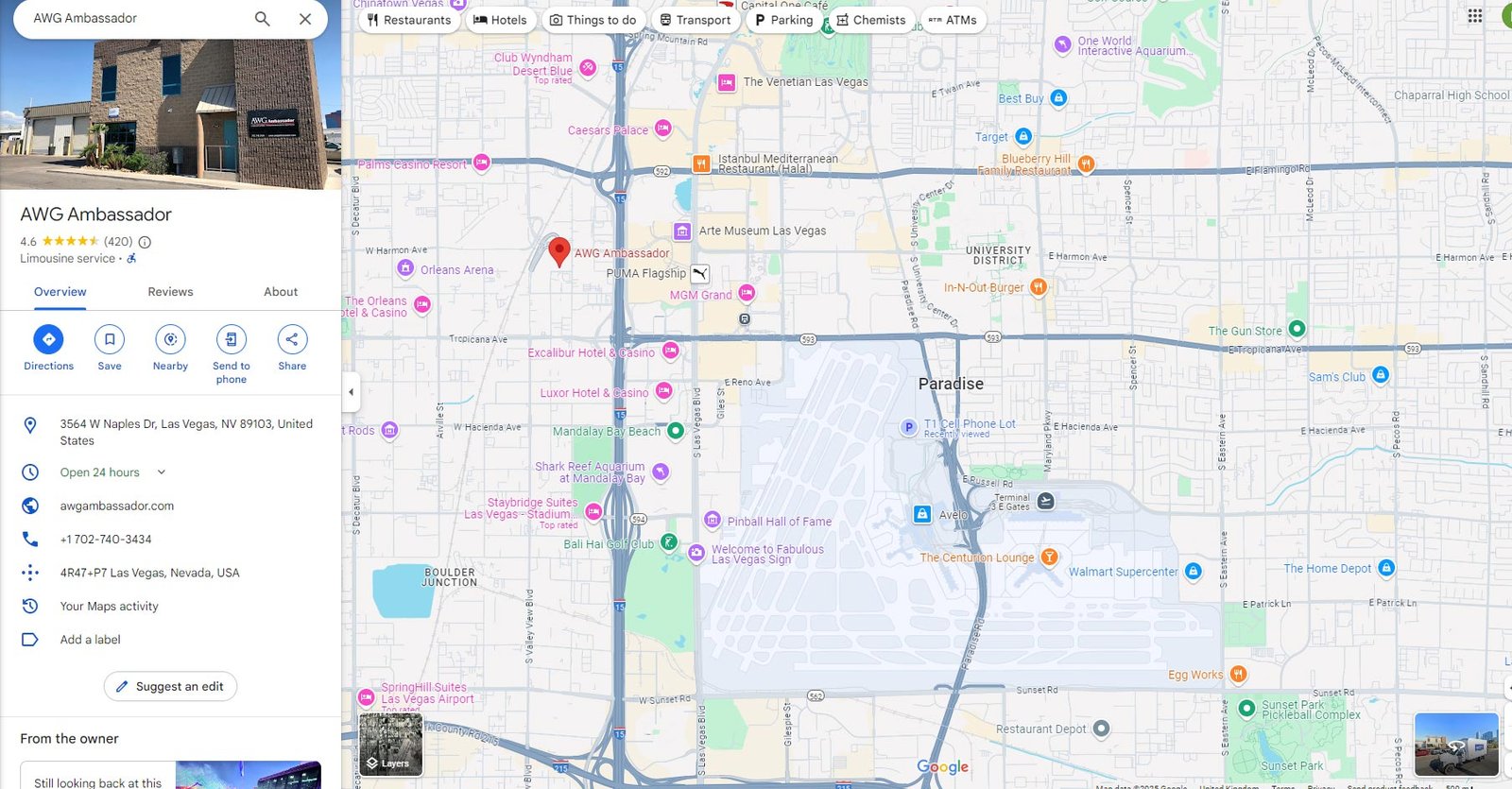Save AWG Ambassador to a list
The image size is (1512, 789).
click(x=110, y=339)
